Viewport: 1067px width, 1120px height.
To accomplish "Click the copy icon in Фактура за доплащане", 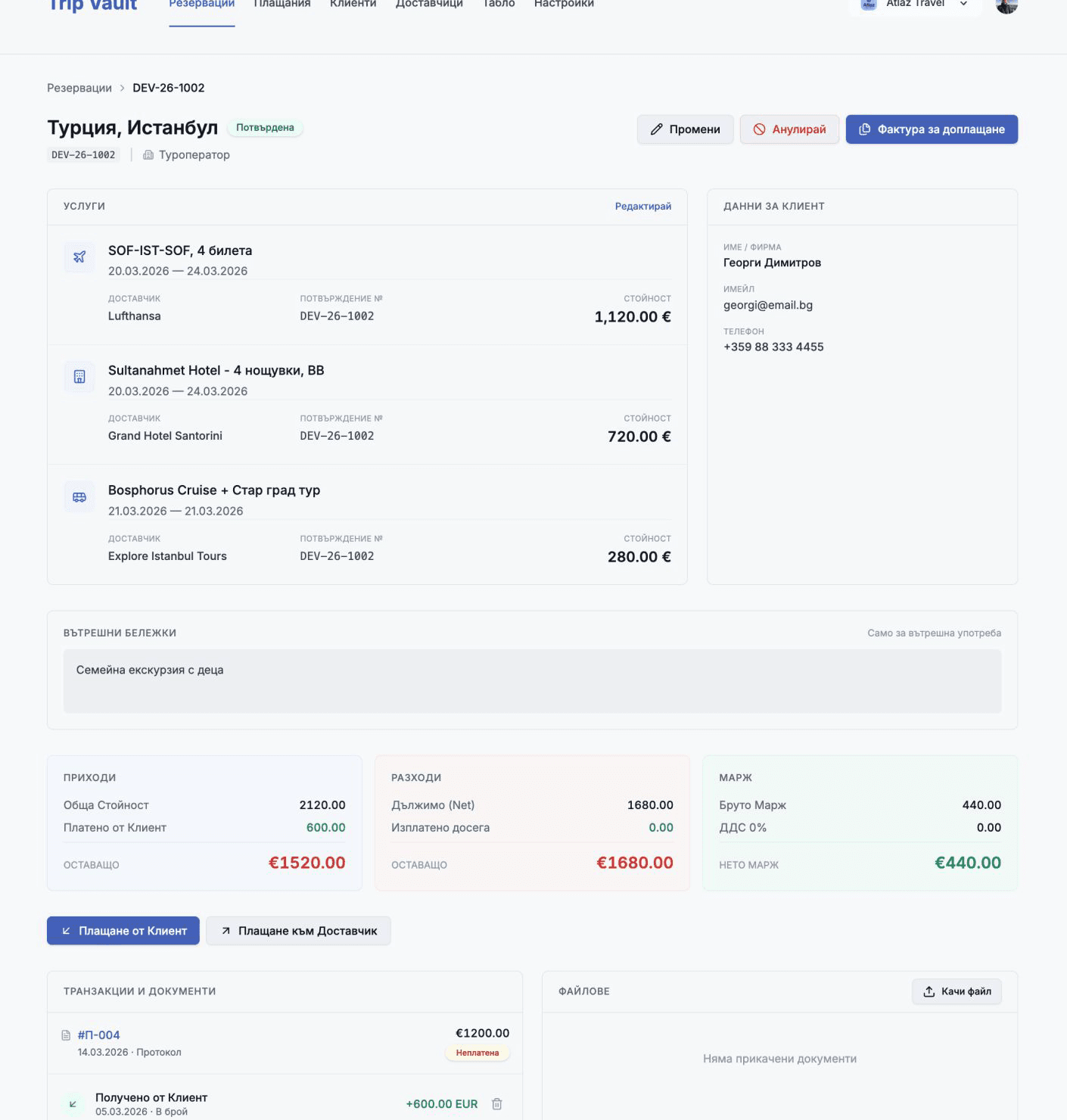I will 864,129.
